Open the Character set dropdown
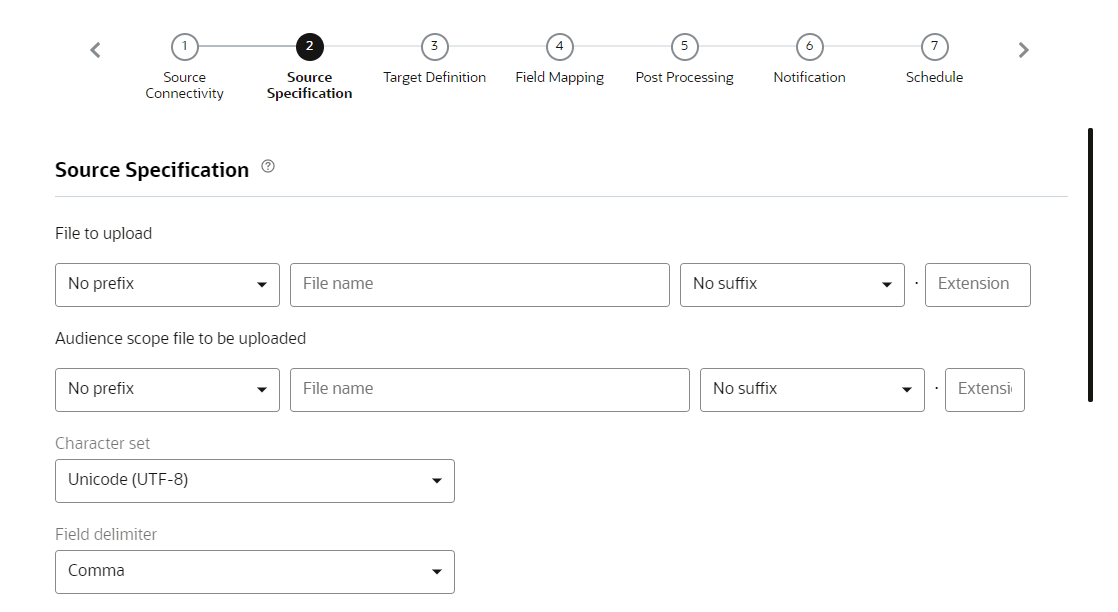Screen dimensions: 1118x612 (x=255, y=481)
